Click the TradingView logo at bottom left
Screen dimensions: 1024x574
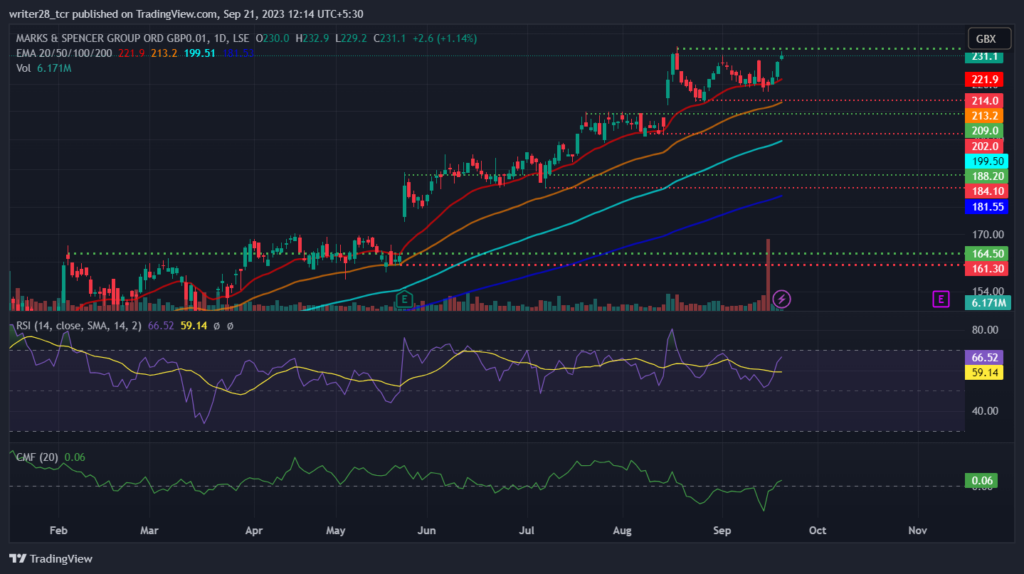(x=51, y=559)
